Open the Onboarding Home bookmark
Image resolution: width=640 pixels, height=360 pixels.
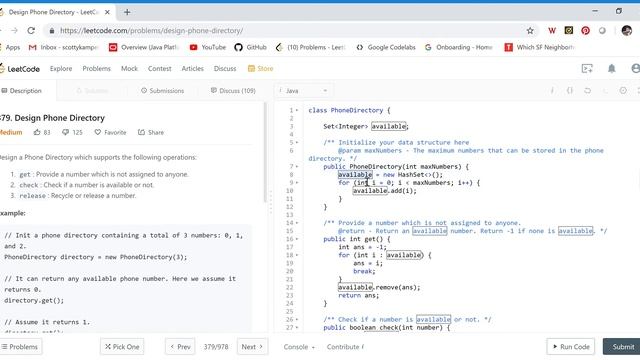pyautogui.click(x=458, y=47)
